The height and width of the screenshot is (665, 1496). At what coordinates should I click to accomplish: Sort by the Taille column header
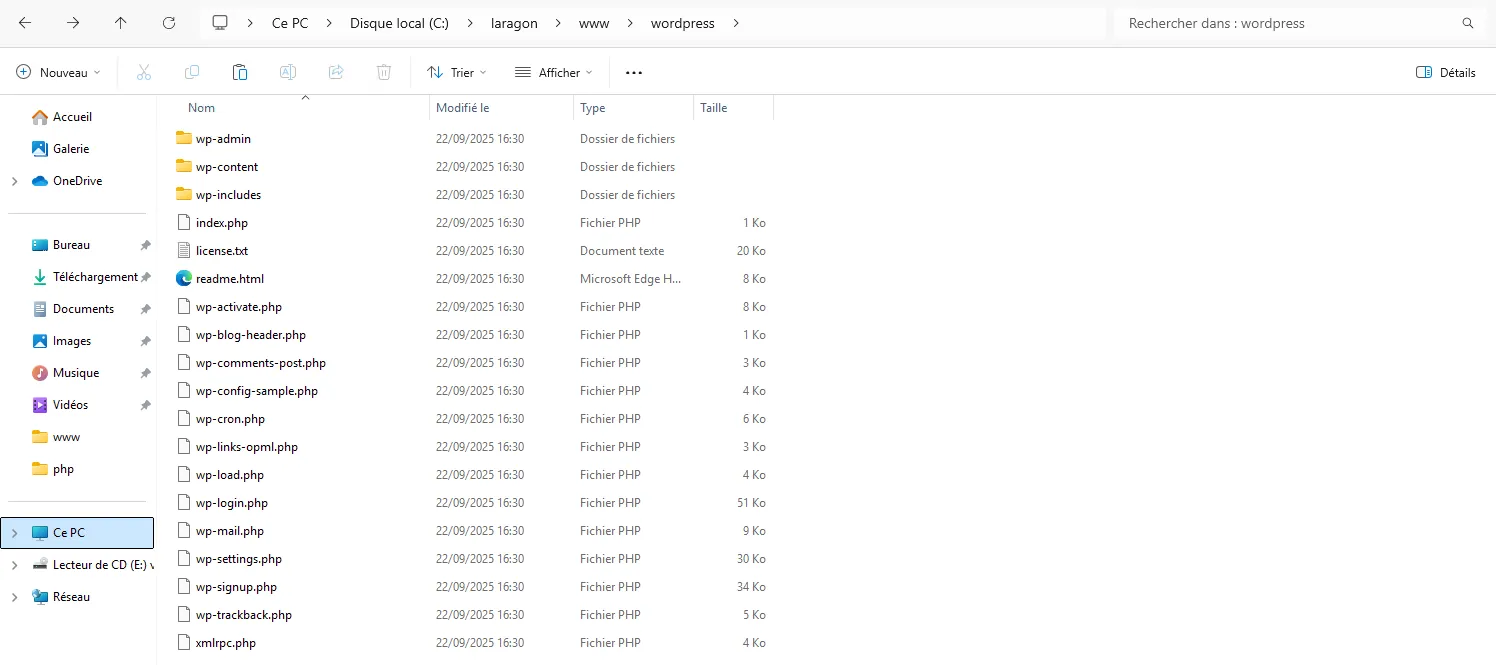714,108
